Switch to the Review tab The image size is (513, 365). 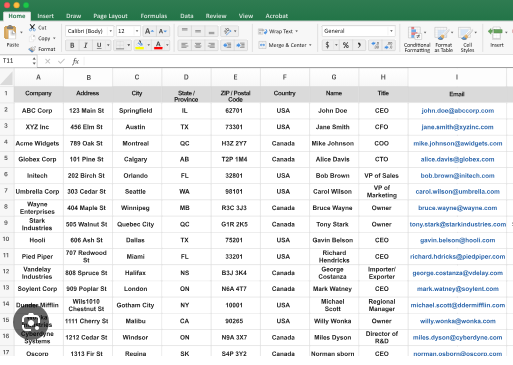coord(216,16)
